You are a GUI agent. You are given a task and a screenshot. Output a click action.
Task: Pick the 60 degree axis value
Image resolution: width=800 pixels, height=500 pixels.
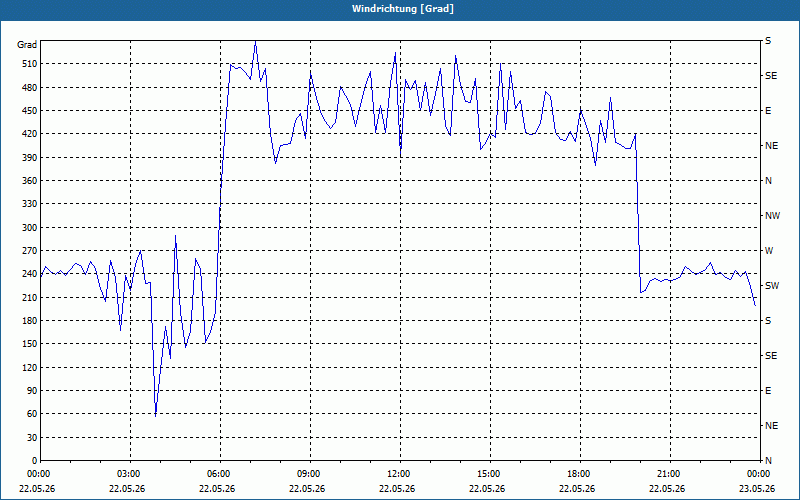coord(32,414)
